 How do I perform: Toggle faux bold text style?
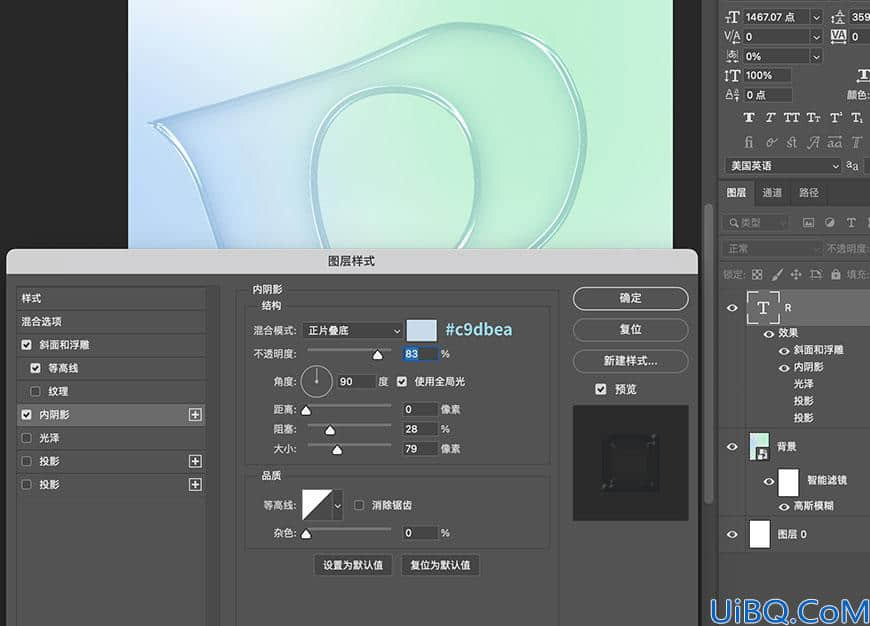tap(748, 118)
